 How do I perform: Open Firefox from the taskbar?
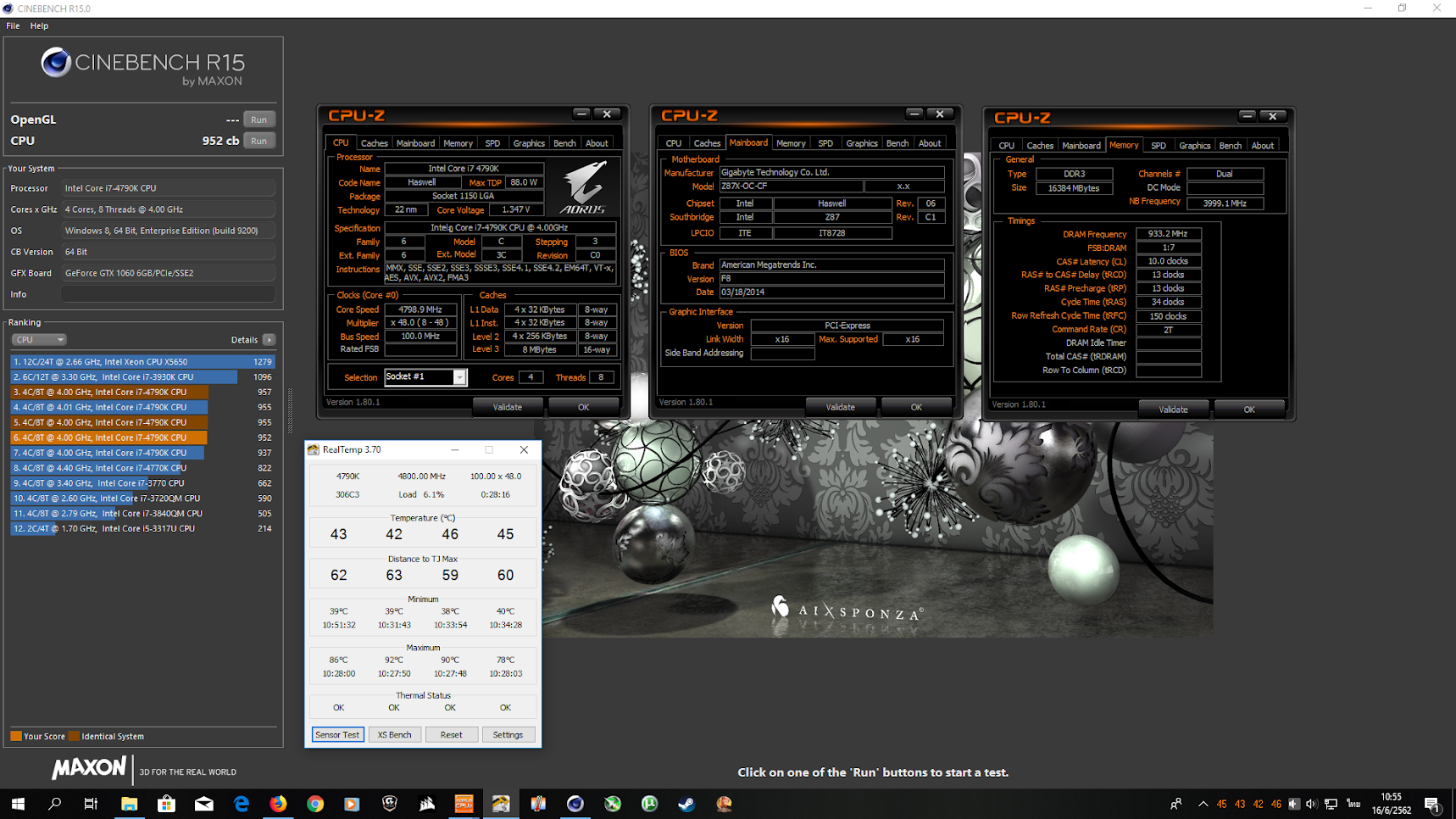pyautogui.click(x=278, y=804)
